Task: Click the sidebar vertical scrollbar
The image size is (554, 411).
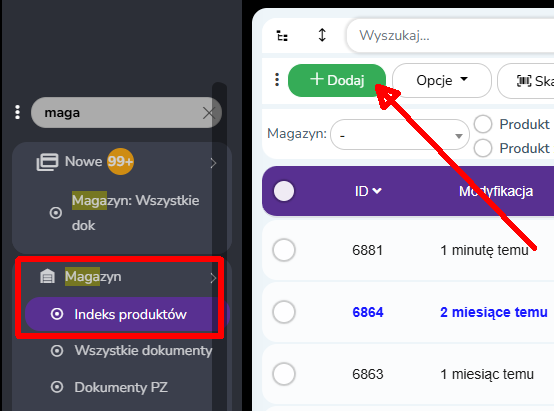Action: click(219, 247)
